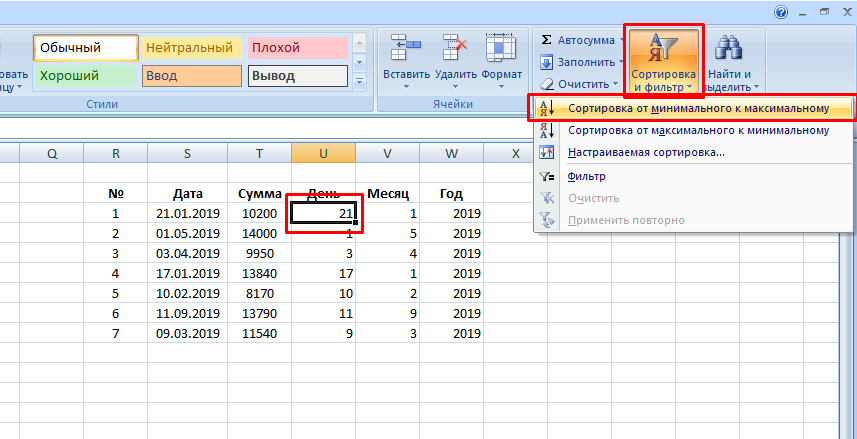
Task: Choose sort from minimum to maximum
Action: tap(698, 108)
